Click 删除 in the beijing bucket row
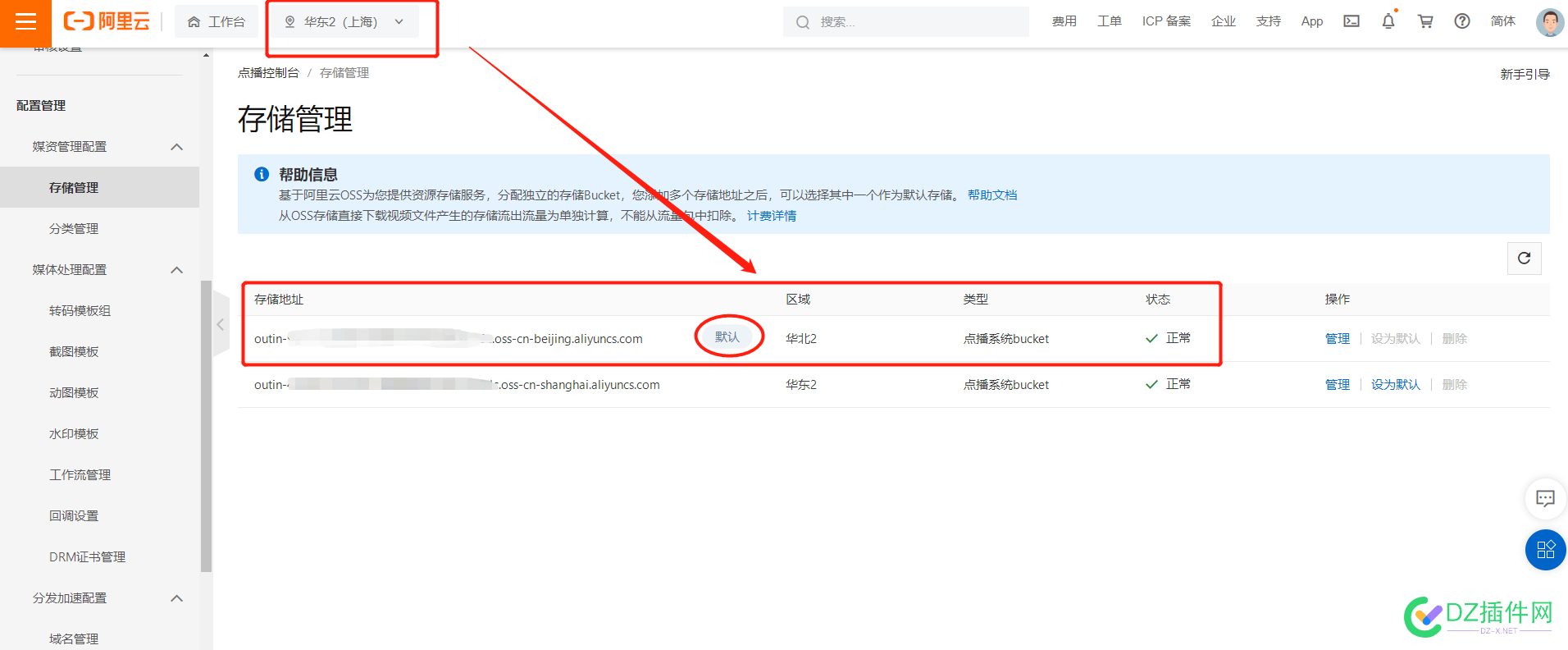Image resolution: width=1568 pixels, height=650 pixels. (x=1455, y=338)
